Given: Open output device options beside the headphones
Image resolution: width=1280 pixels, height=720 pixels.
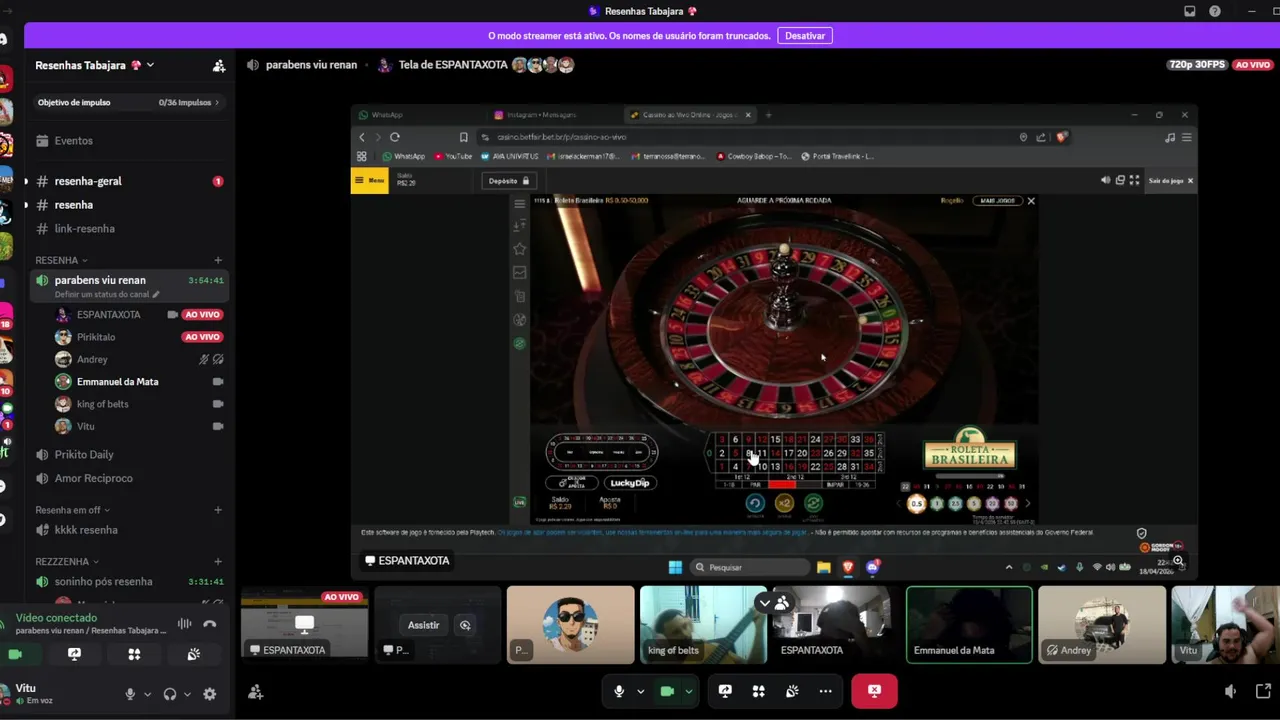Looking at the screenshot, I should [x=187, y=694].
